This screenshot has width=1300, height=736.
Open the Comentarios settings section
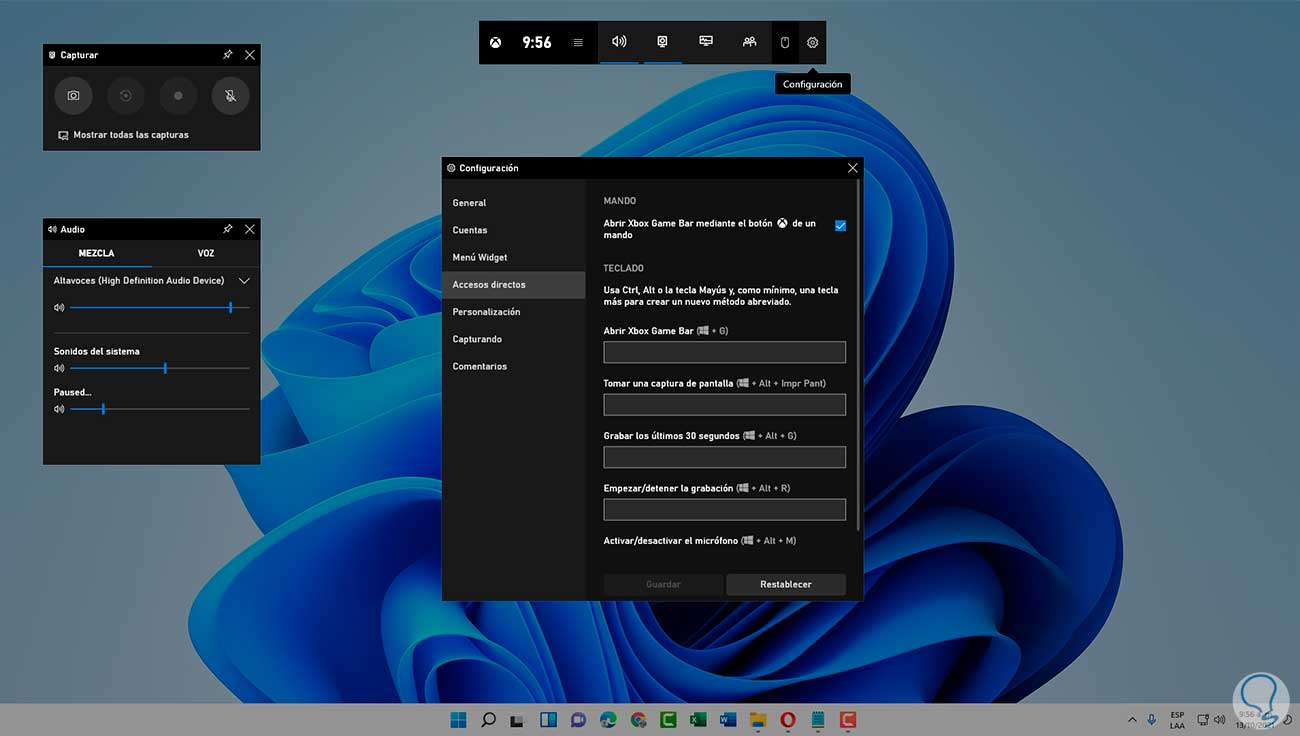coord(514,366)
